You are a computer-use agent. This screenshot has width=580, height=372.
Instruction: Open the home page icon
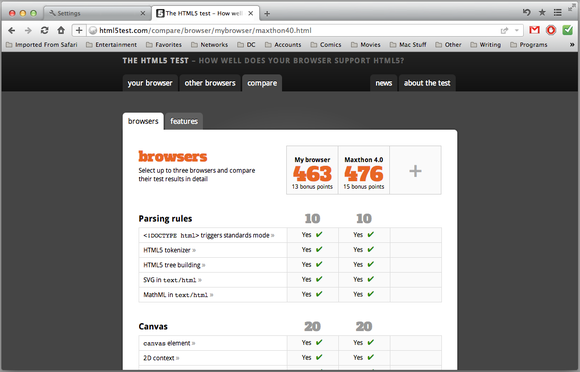click(61, 30)
